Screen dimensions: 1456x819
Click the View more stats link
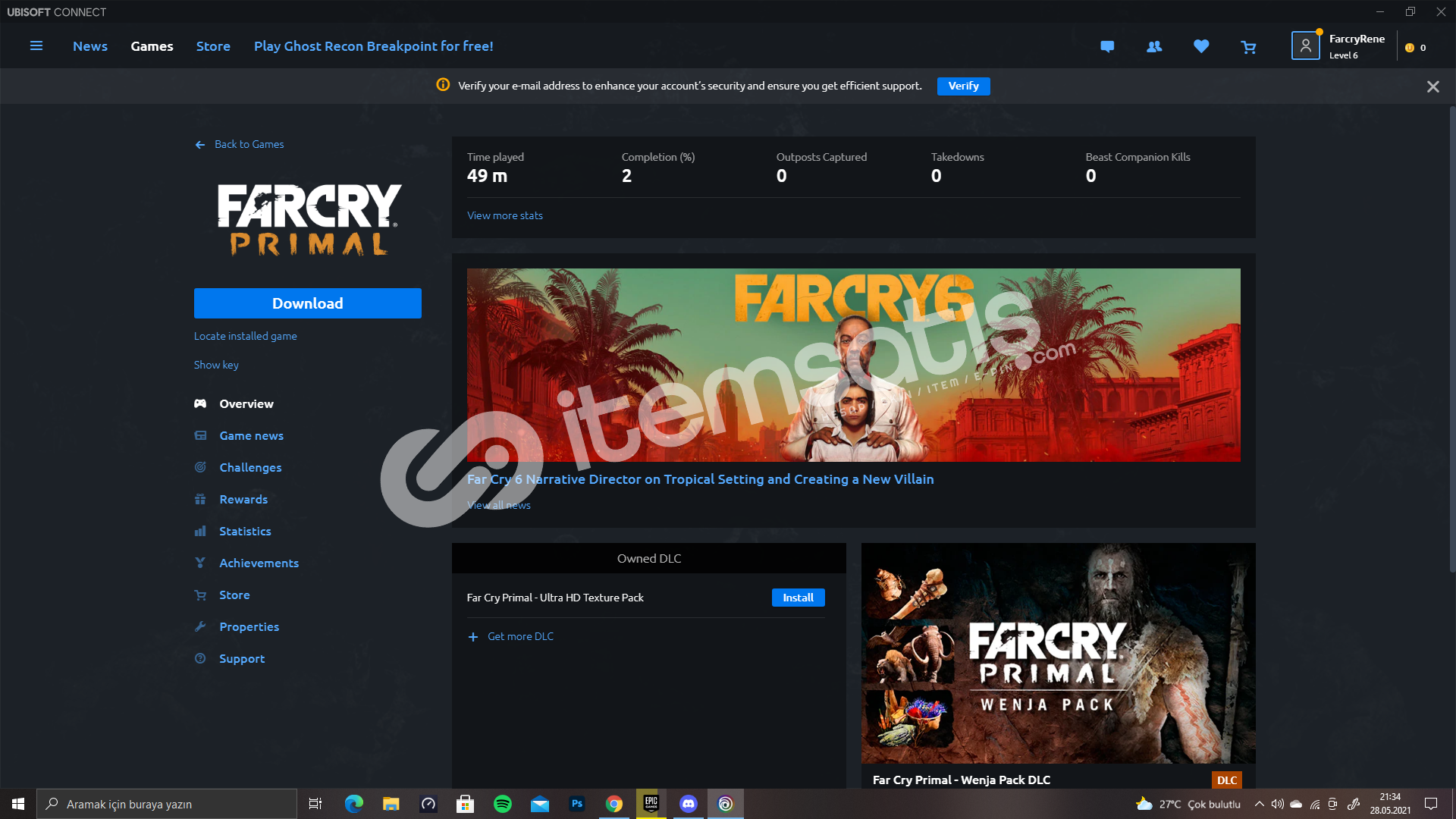click(x=504, y=215)
